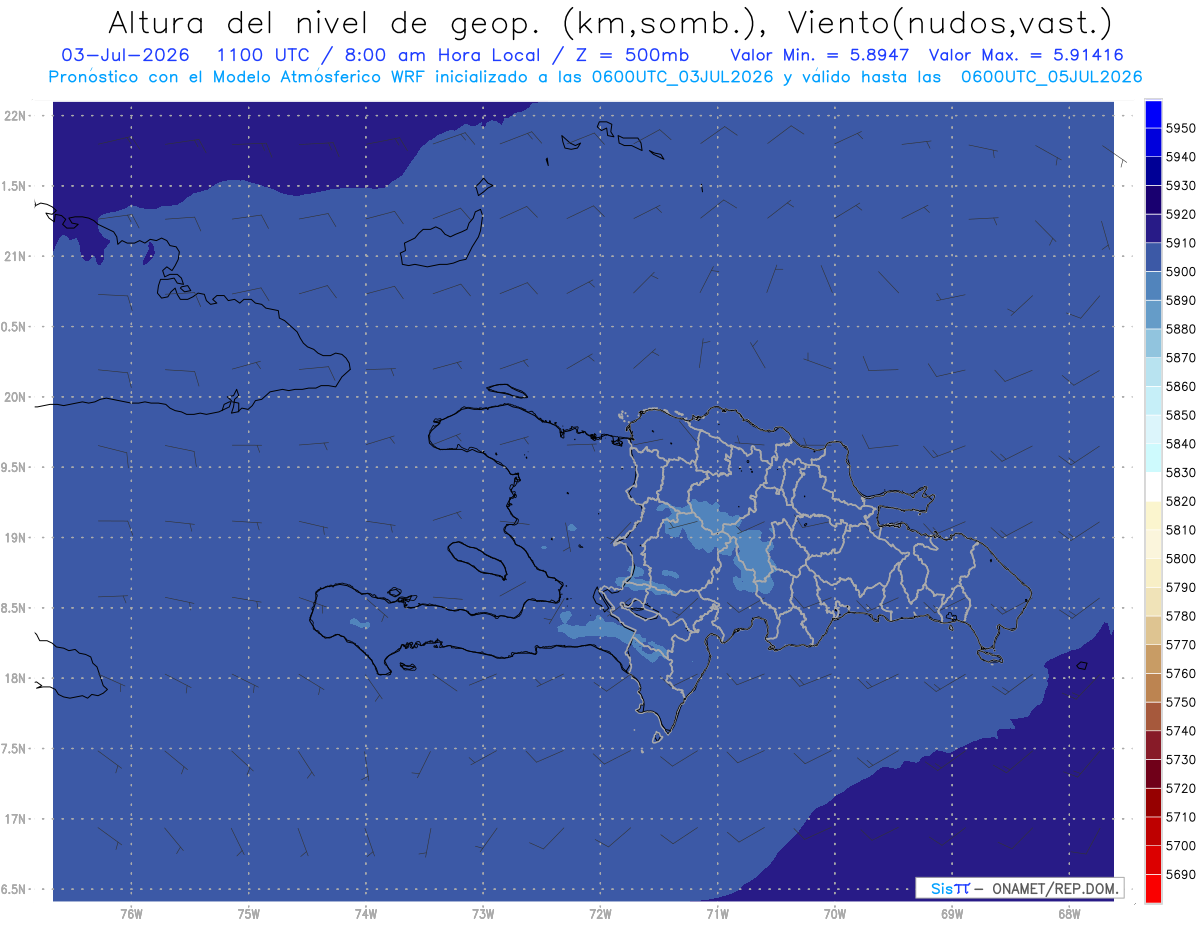Click the '5880' legend value
The width and height of the screenshot is (1200, 927).
pos(1180,329)
